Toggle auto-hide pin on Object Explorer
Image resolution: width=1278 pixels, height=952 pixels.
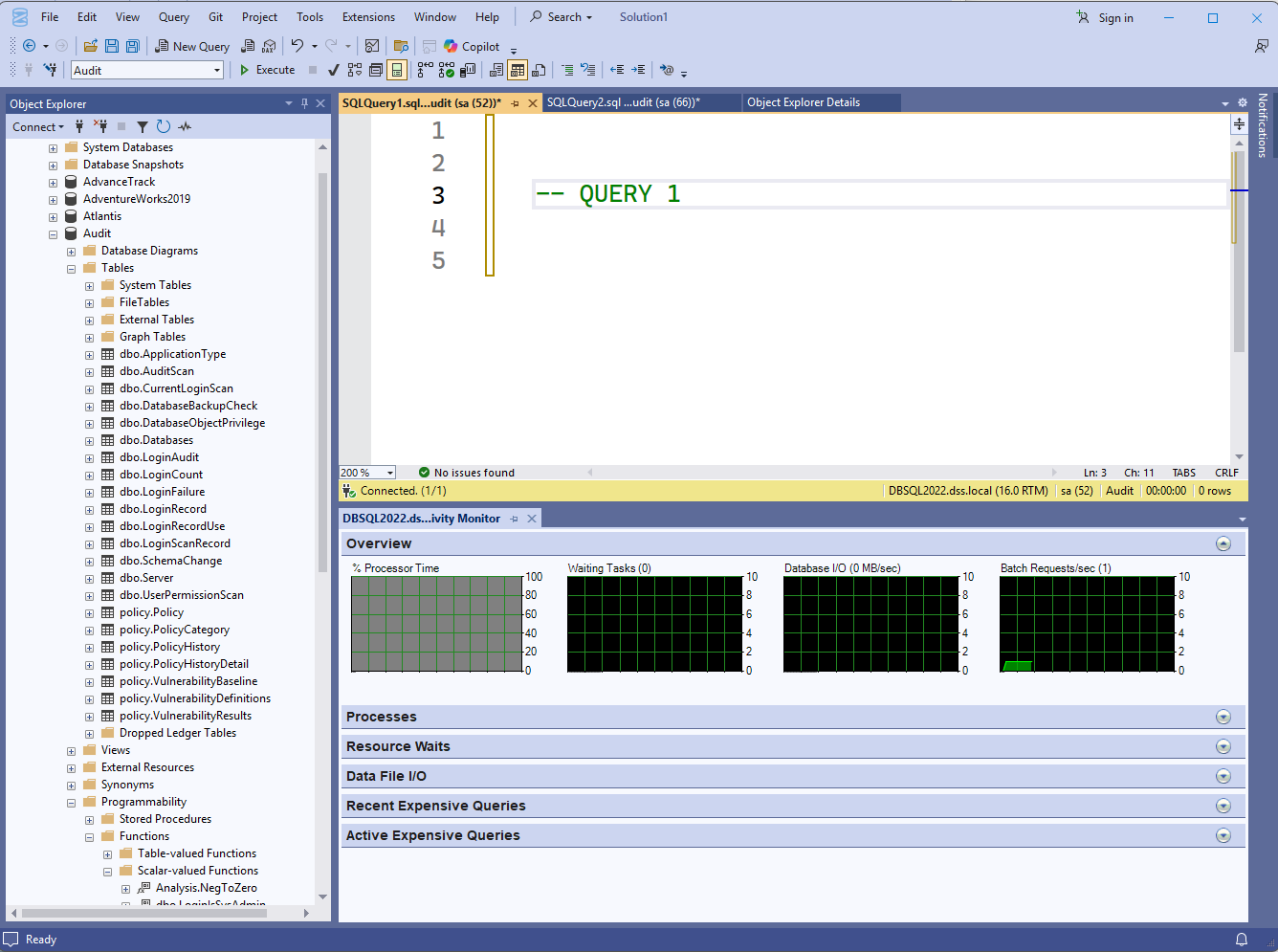coord(304,103)
